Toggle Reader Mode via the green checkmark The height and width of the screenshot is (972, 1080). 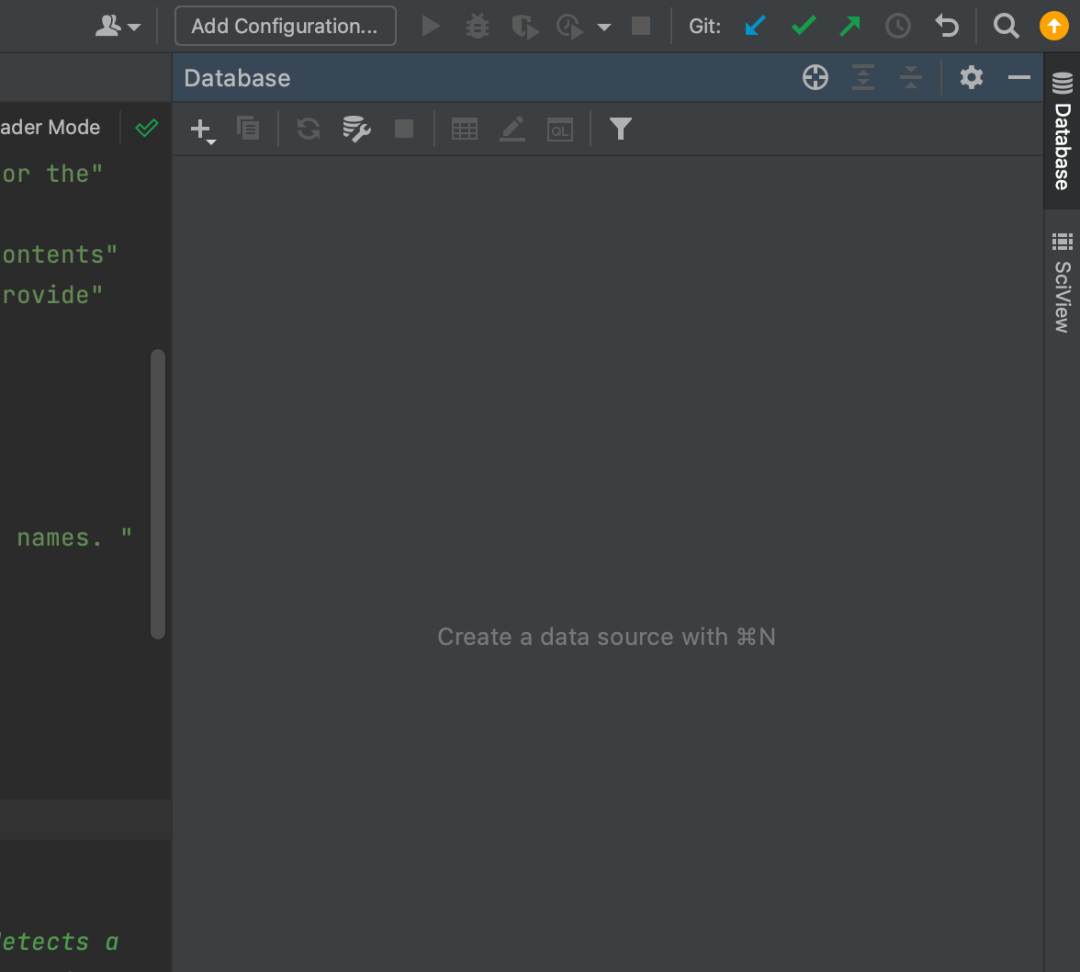click(147, 128)
